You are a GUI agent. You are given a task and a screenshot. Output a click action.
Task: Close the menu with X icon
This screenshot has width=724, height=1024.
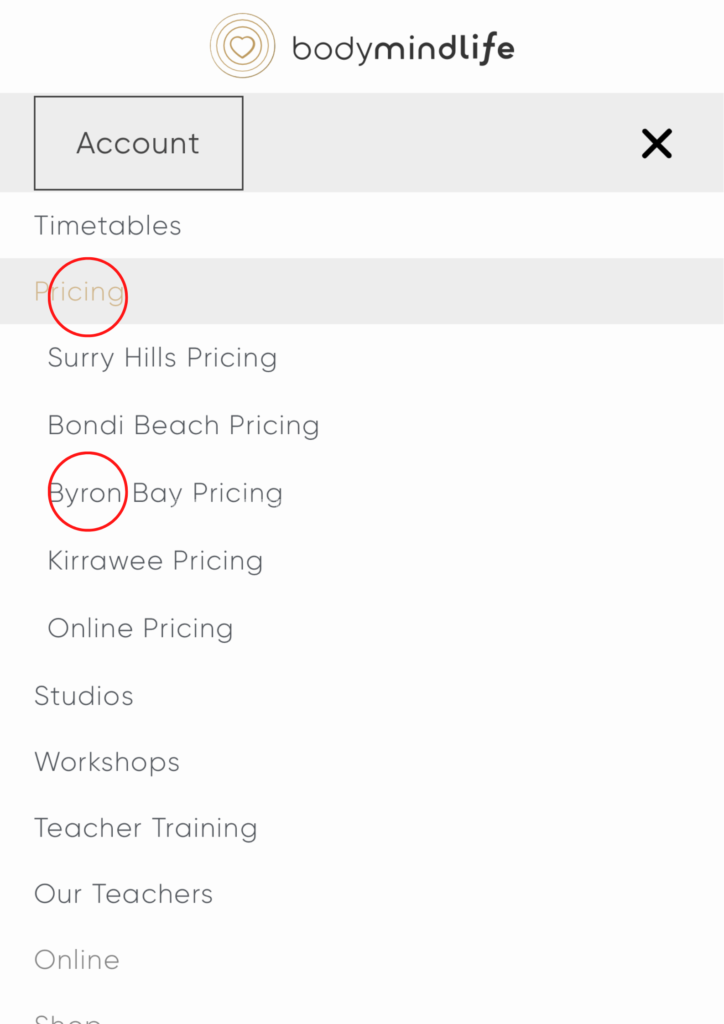[x=657, y=144]
